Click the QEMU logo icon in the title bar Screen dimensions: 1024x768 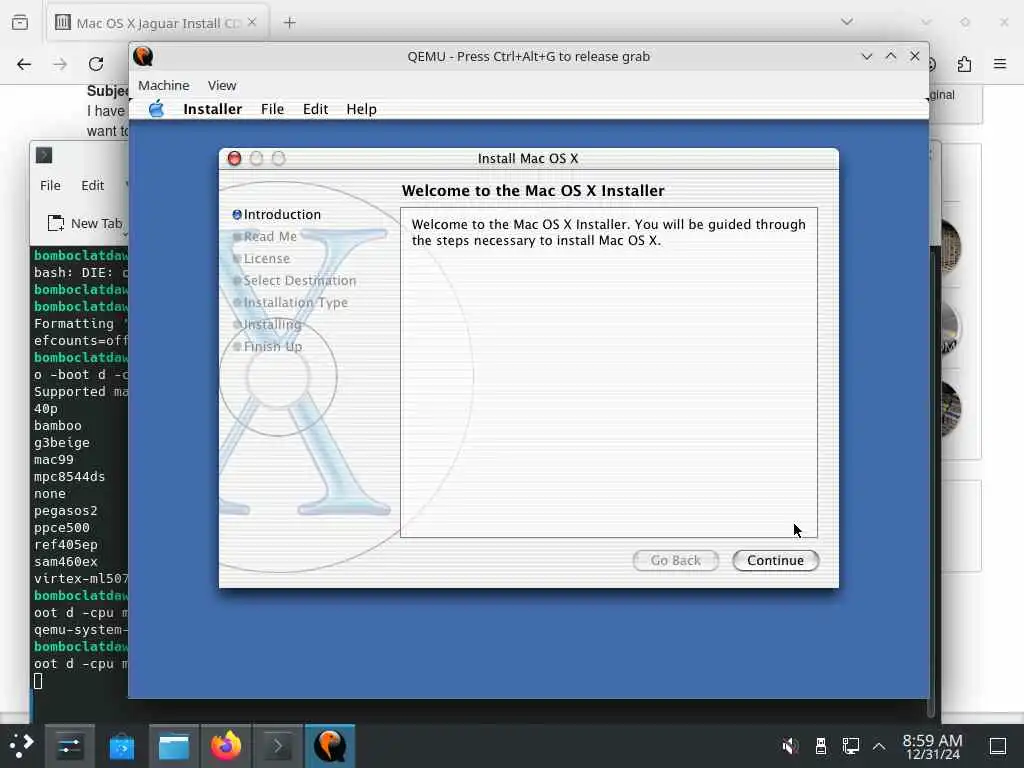(143, 56)
